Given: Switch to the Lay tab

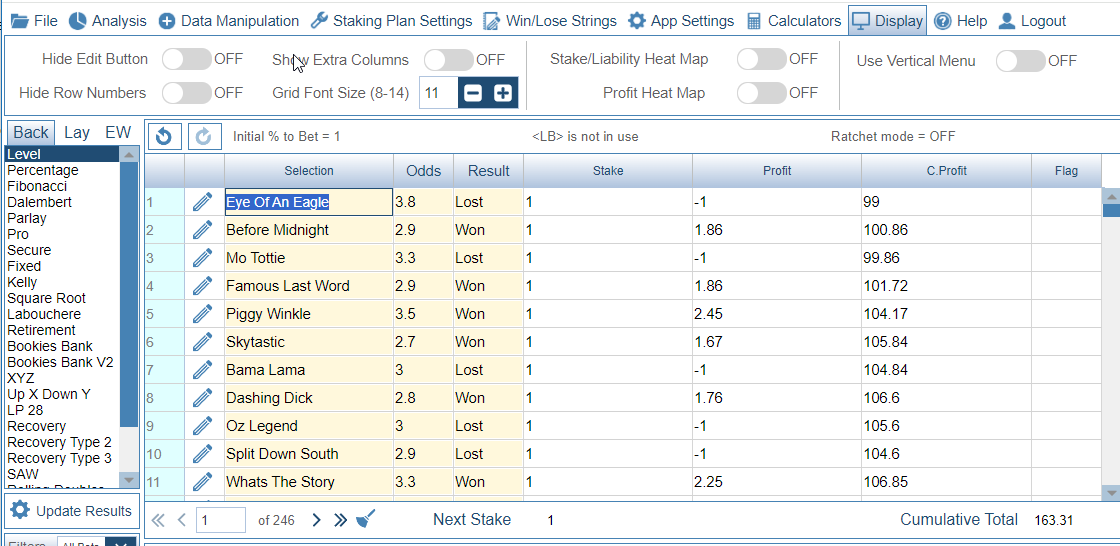Looking at the screenshot, I should [x=77, y=132].
